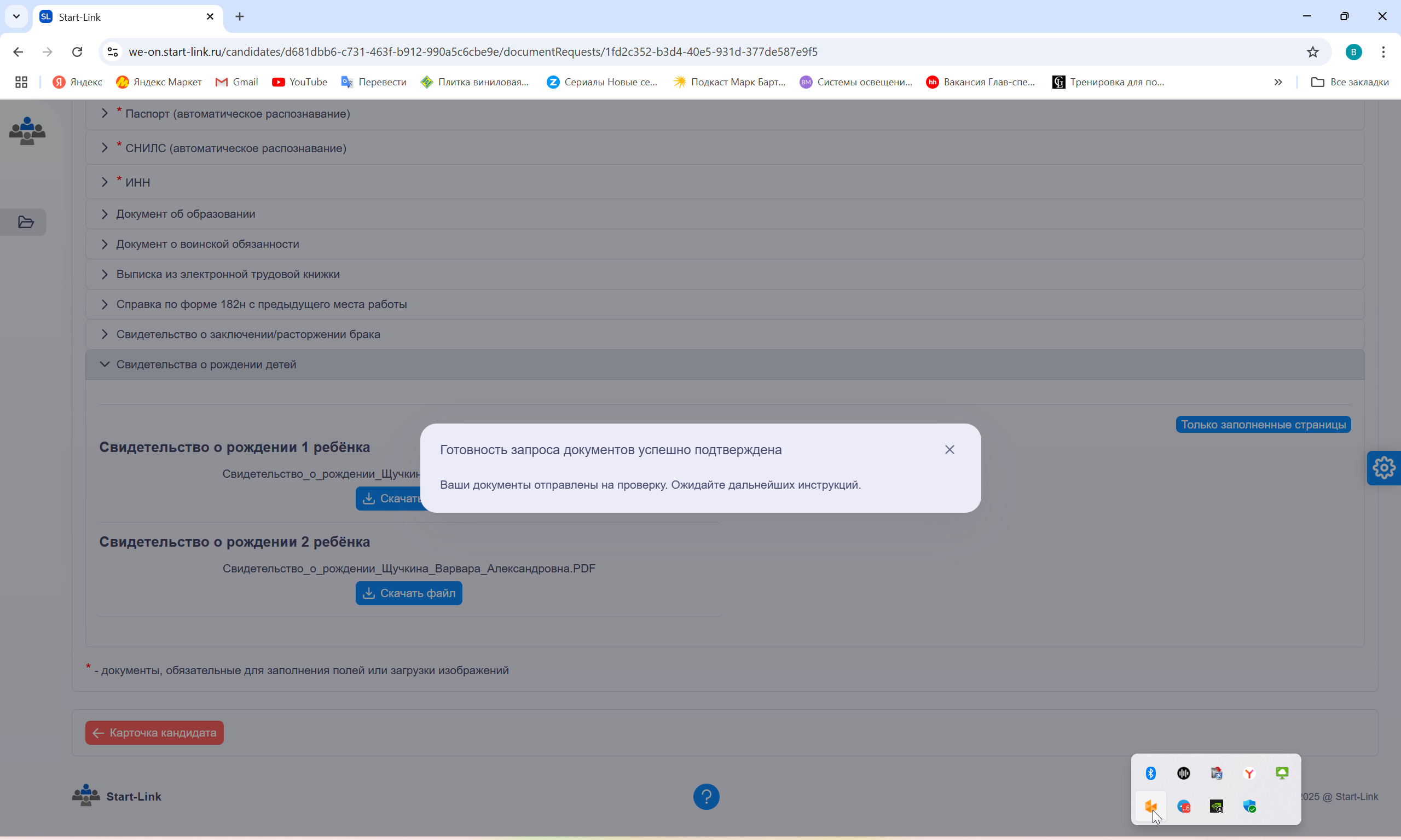The width and height of the screenshot is (1401, 840).
Task: Close the Start-Link tab
Action: pyautogui.click(x=210, y=16)
